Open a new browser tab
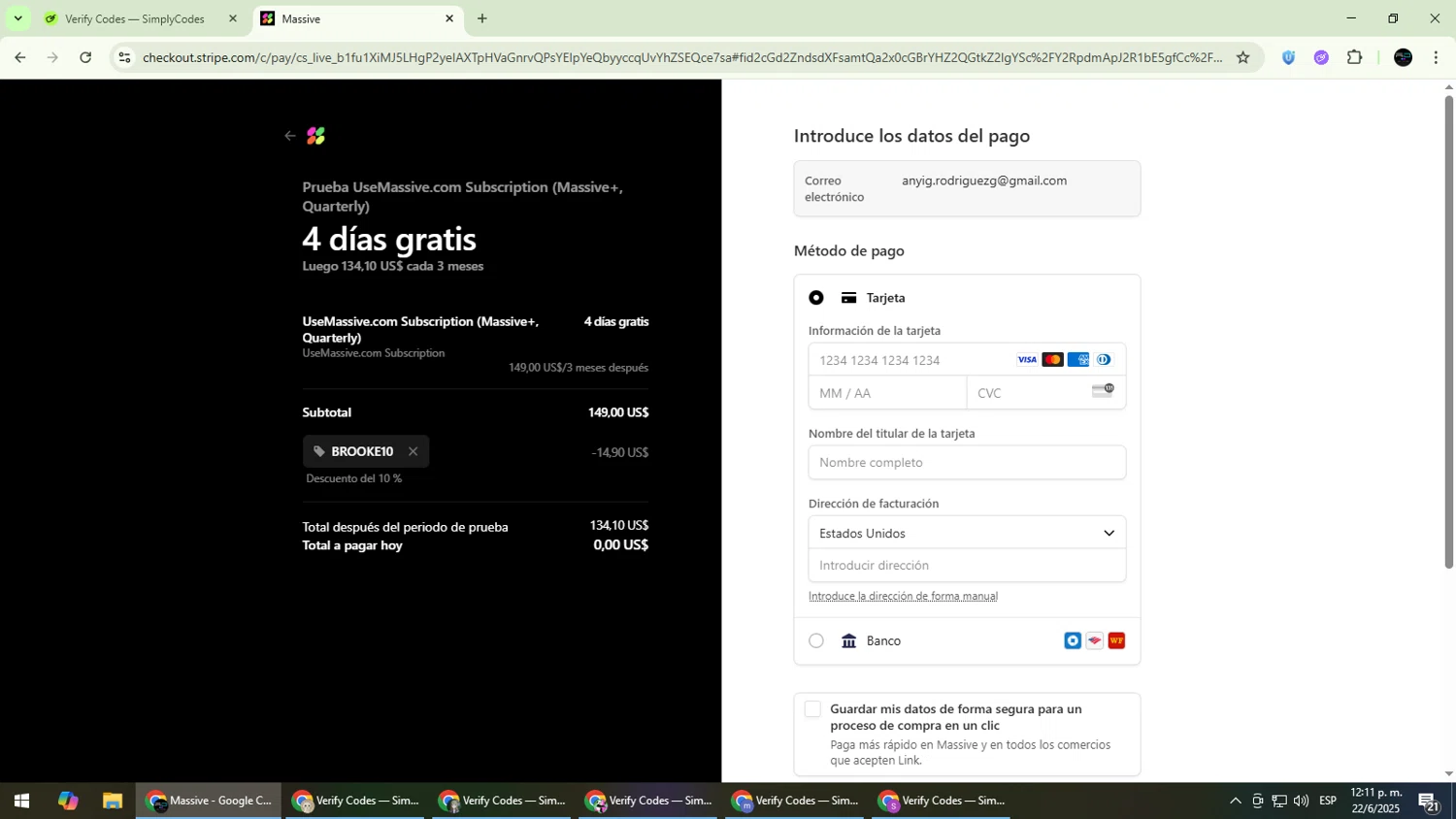This screenshot has height=819, width=1456. [482, 18]
